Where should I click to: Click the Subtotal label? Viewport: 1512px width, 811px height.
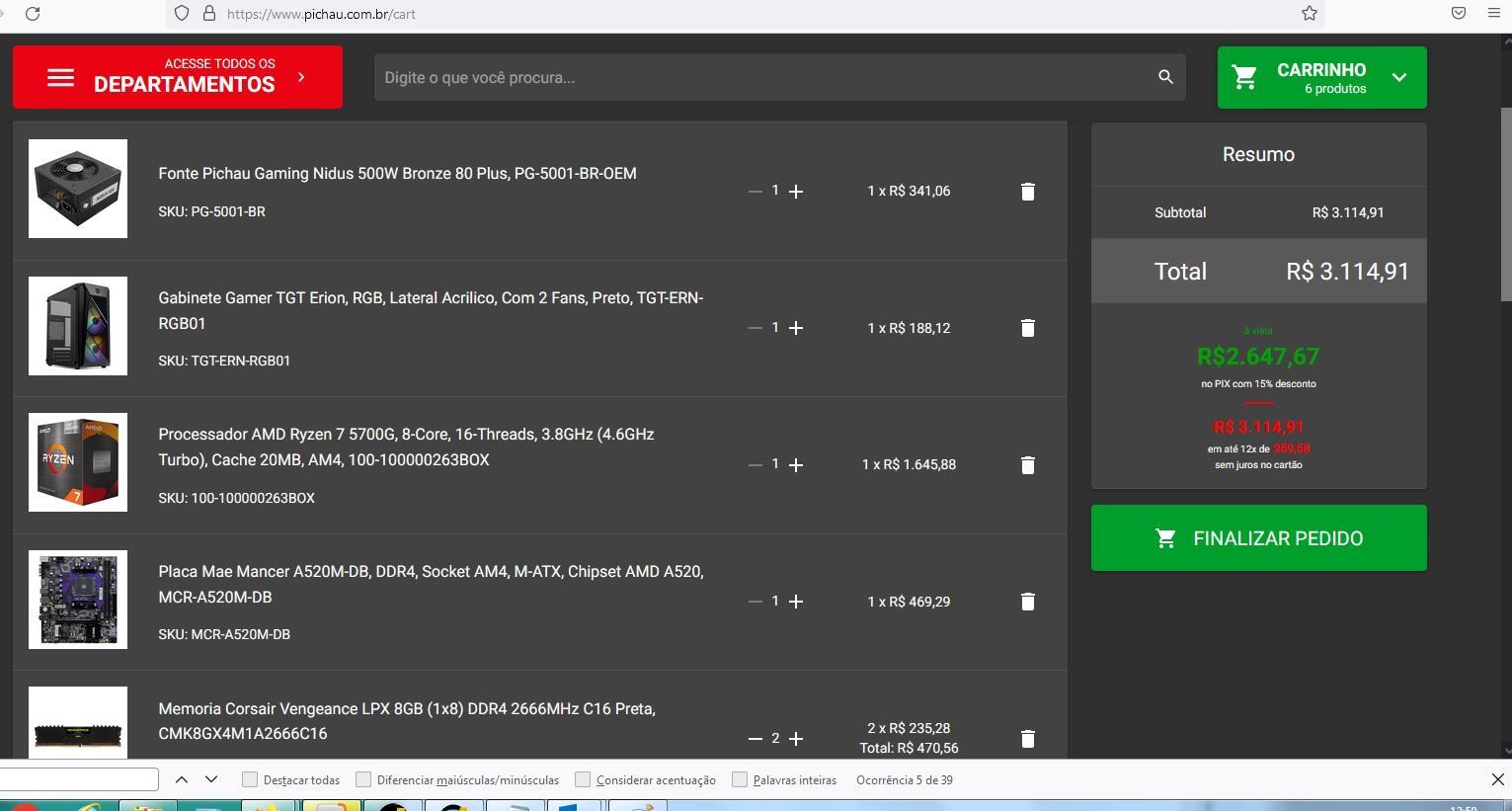point(1180,212)
